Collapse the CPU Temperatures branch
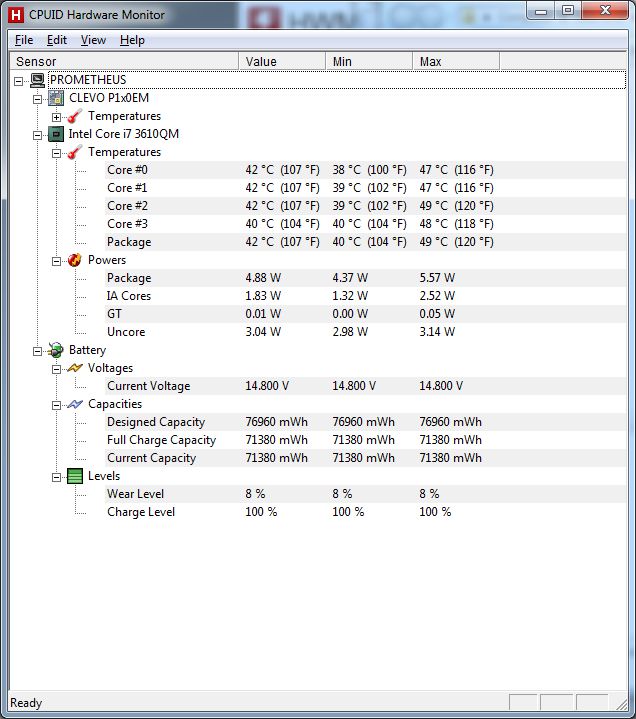Viewport: 636px width, 719px height. [x=56, y=154]
